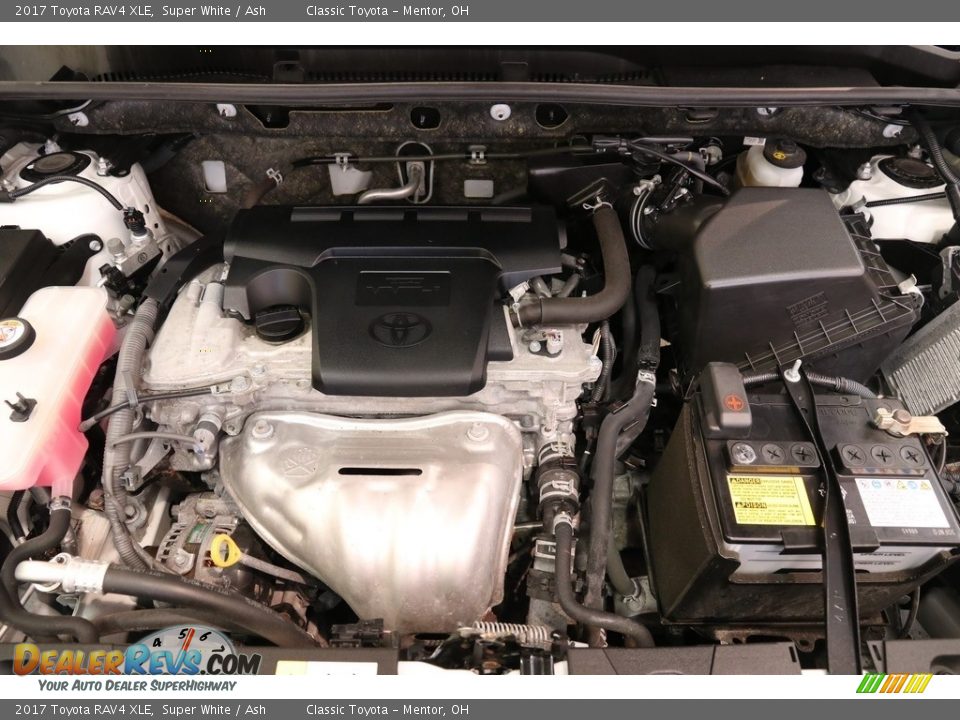Click the "2017 Toyota RAV4 XLE" title at top
Screen dimensions: 960x720
click(x=84, y=11)
